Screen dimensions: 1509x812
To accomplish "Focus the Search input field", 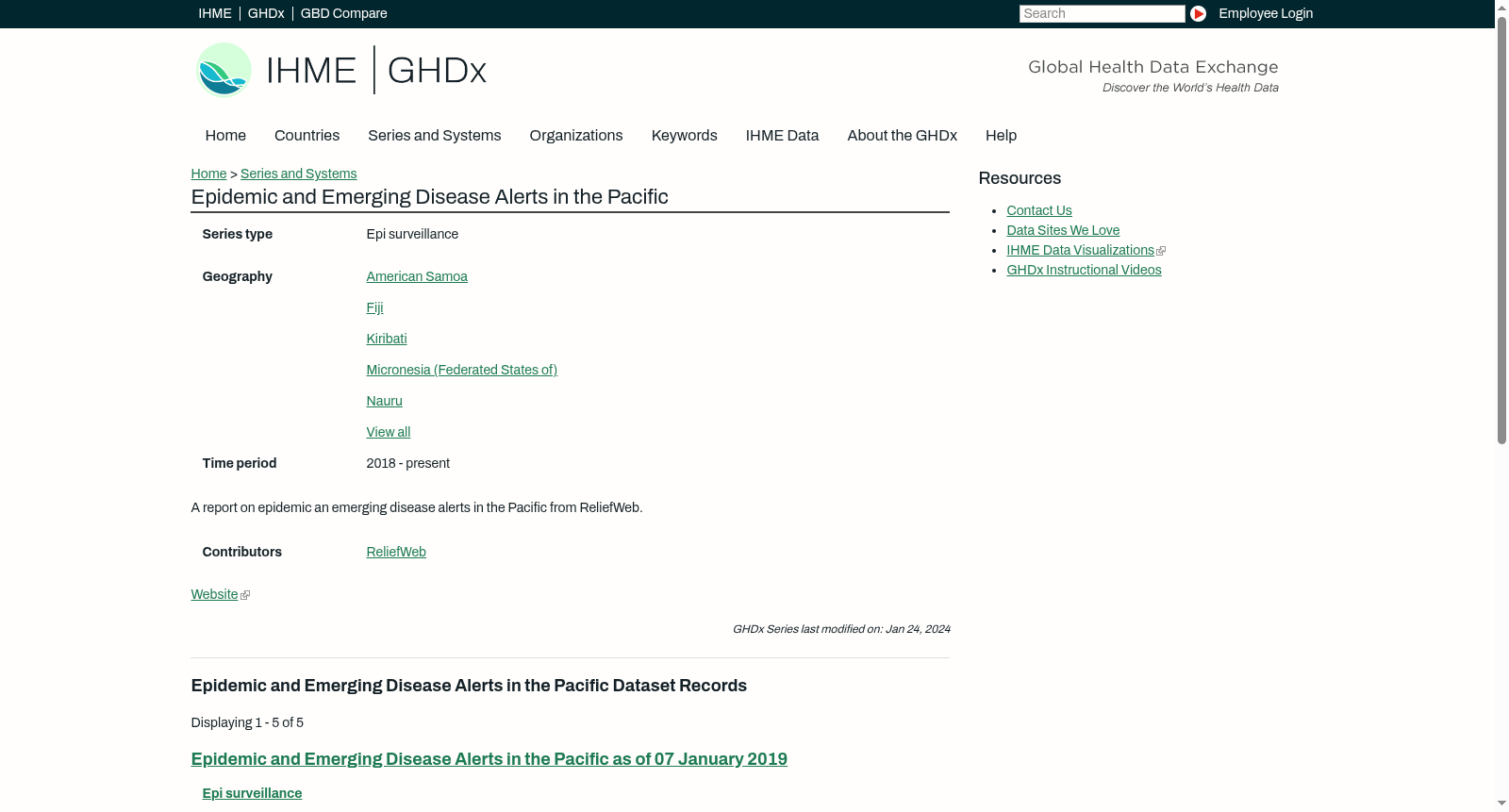I will point(1102,13).
